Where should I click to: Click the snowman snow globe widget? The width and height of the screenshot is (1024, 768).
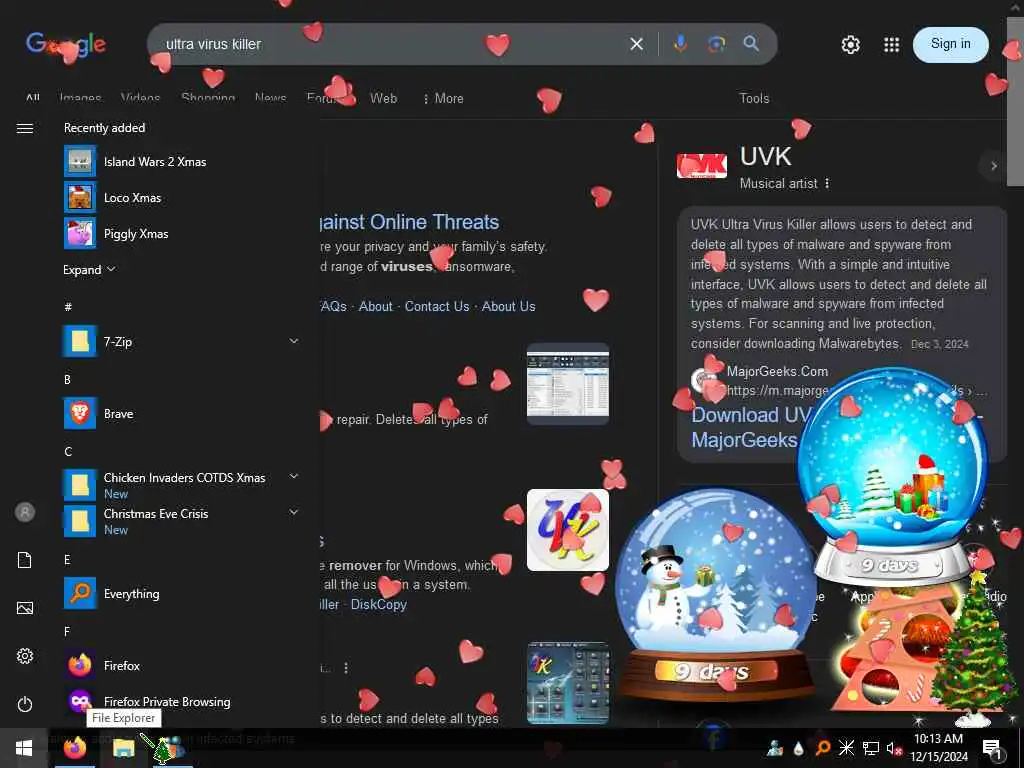pos(716,594)
